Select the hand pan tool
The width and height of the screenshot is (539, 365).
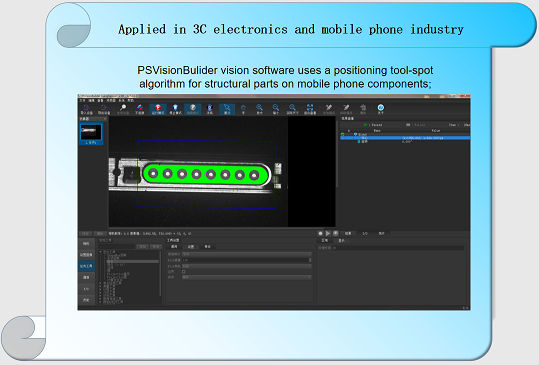point(243,109)
